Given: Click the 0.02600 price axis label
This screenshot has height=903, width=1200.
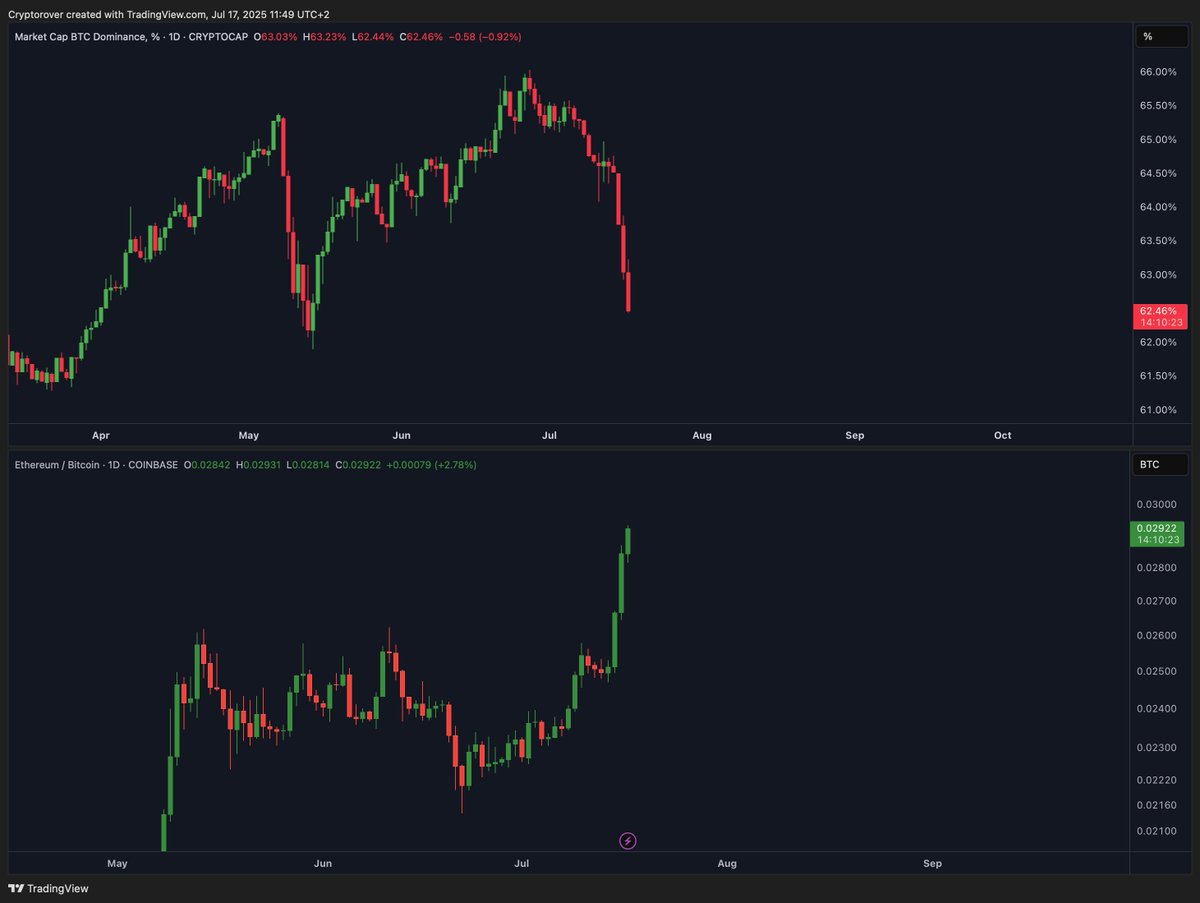Looking at the screenshot, I should pos(1157,636).
